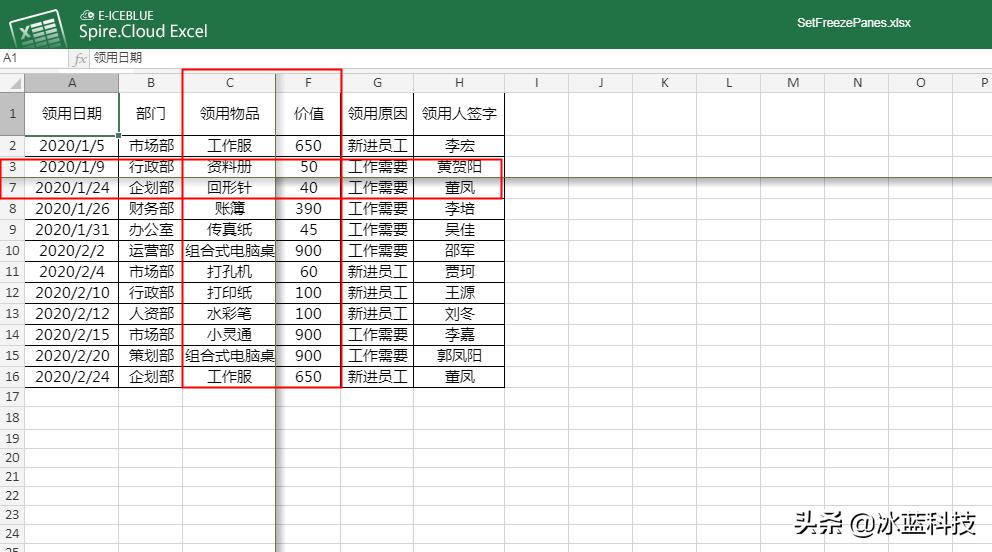Click the 打印纸 item cell
The image size is (992, 552).
(230, 293)
